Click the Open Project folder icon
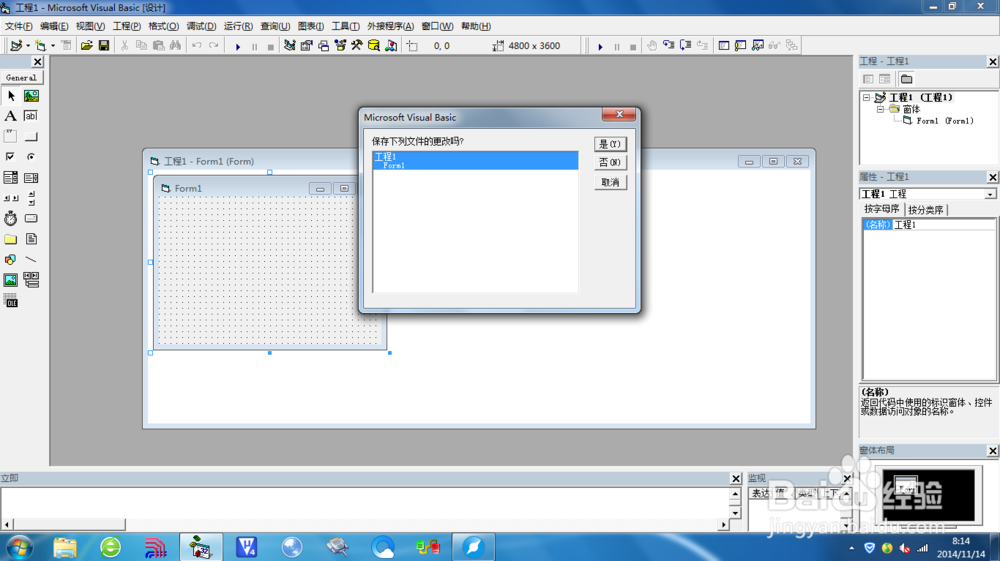 (x=87, y=45)
